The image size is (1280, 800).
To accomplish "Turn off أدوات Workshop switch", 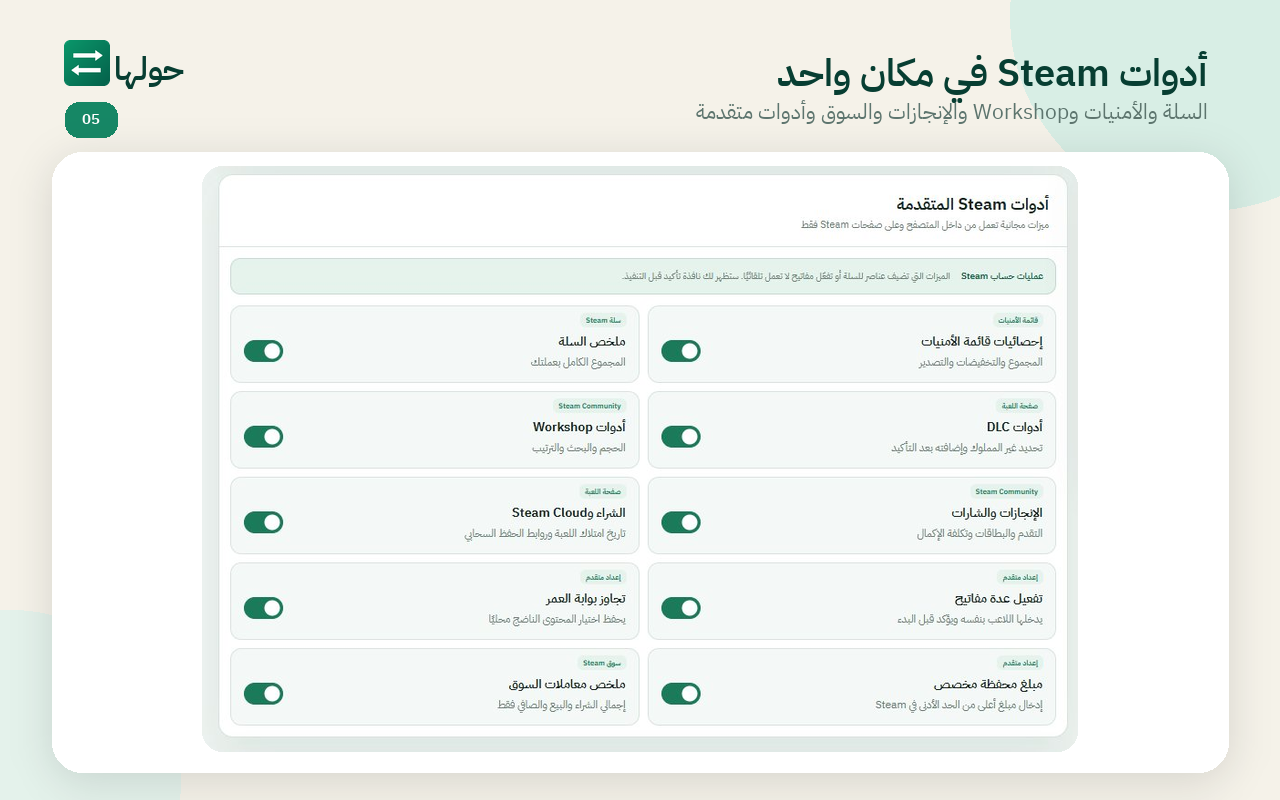I will [x=264, y=437].
